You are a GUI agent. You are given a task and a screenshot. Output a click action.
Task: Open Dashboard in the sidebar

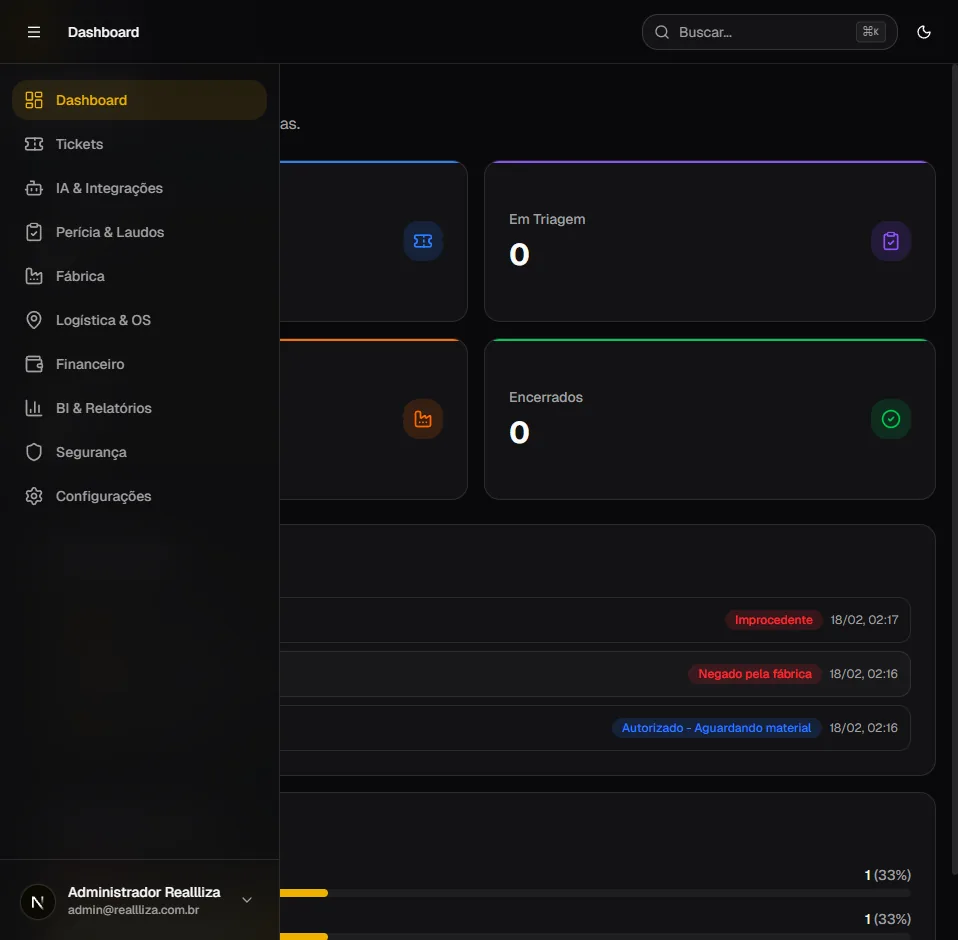pos(139,100)
